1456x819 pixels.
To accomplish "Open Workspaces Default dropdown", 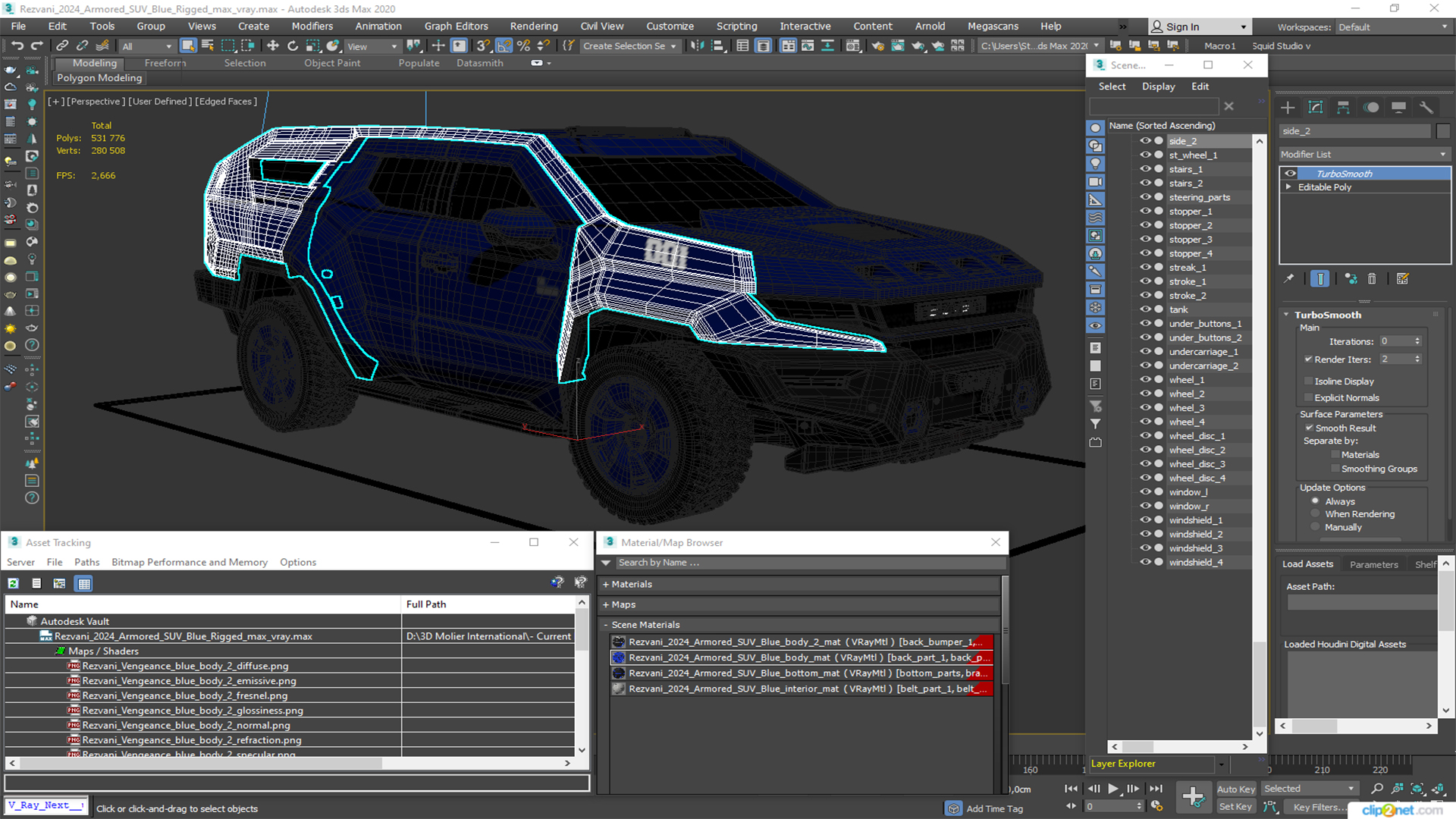I will click(x=1393, y=27).
